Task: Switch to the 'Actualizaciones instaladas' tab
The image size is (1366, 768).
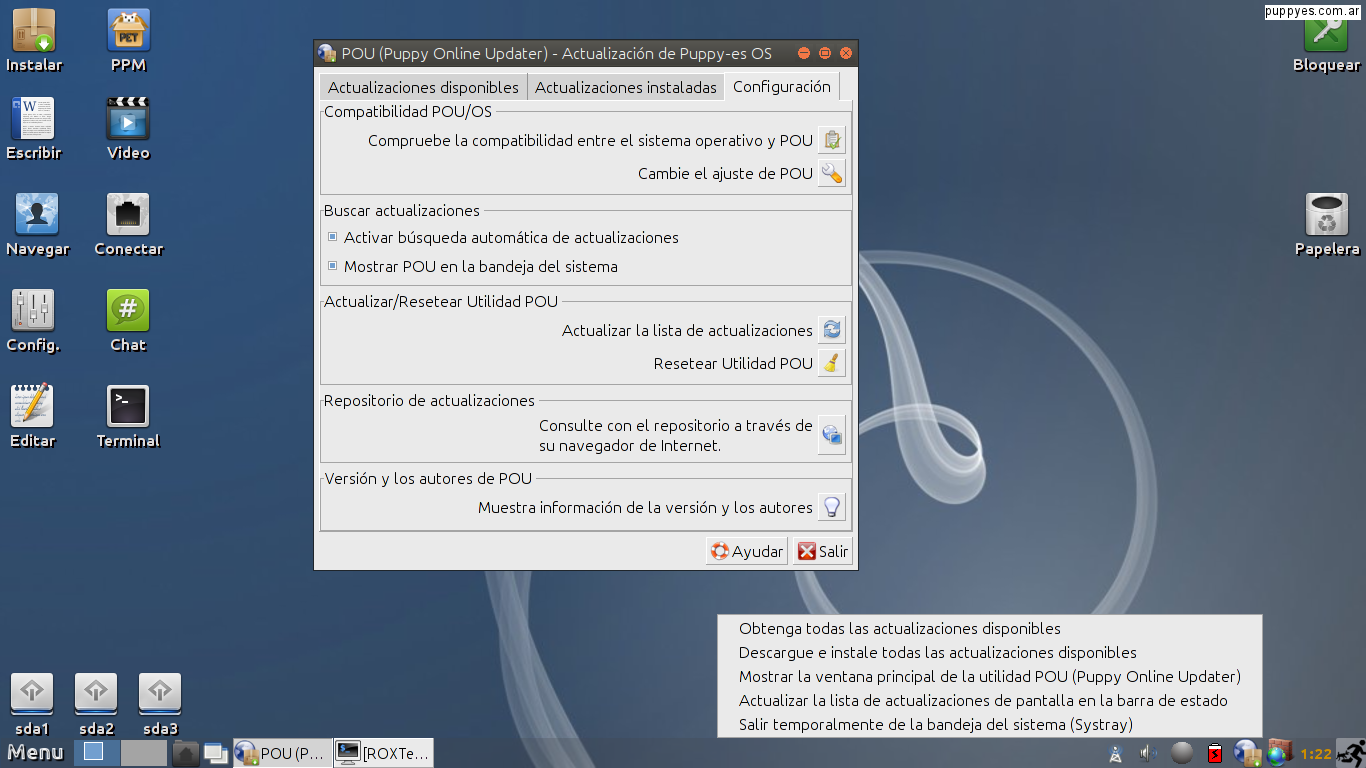Action: [x=626, y=87]
